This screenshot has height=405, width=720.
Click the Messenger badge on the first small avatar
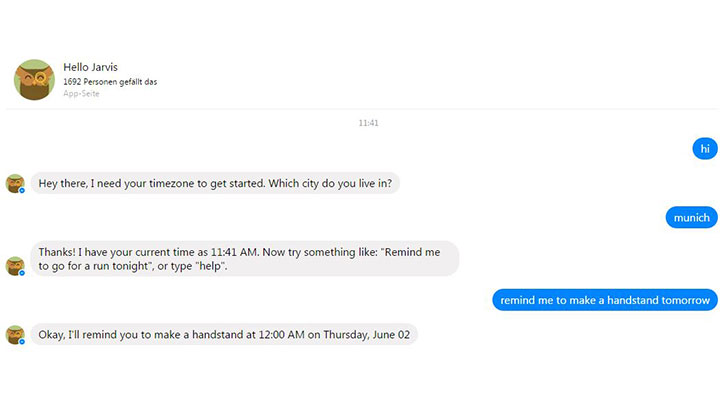(22, 190)
